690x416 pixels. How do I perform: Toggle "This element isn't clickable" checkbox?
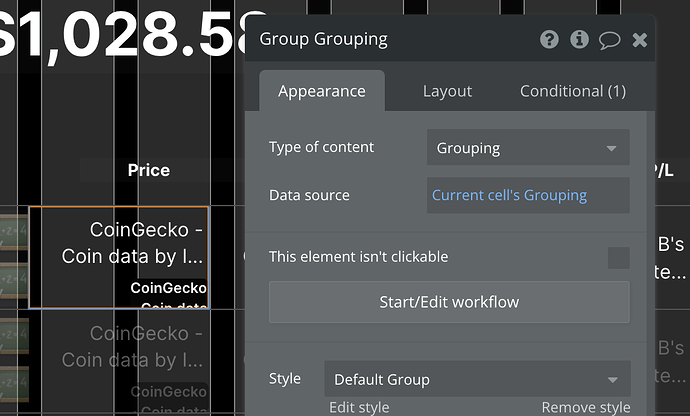pos(619,257)
